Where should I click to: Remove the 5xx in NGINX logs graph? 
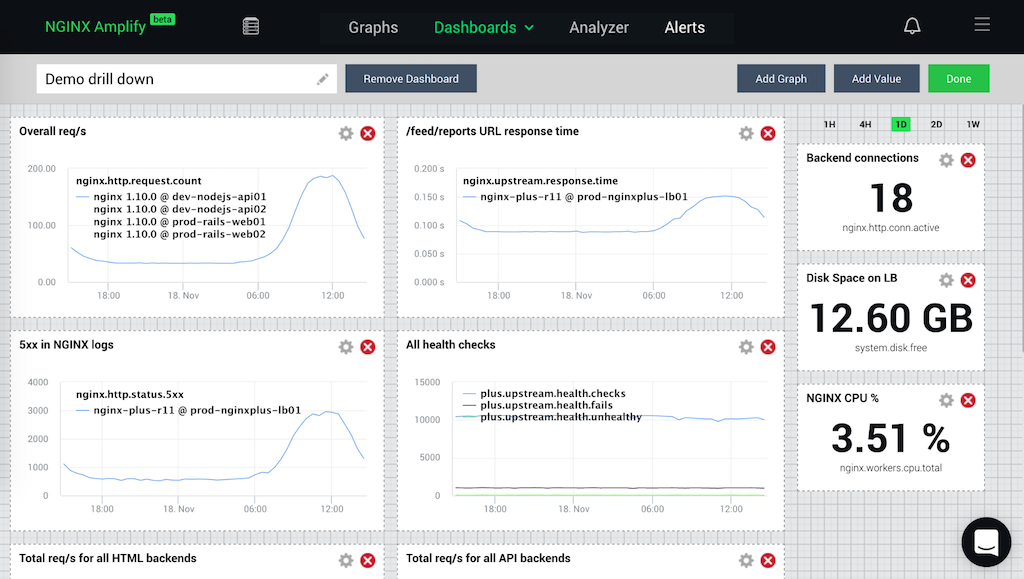[x=368, y=347]
